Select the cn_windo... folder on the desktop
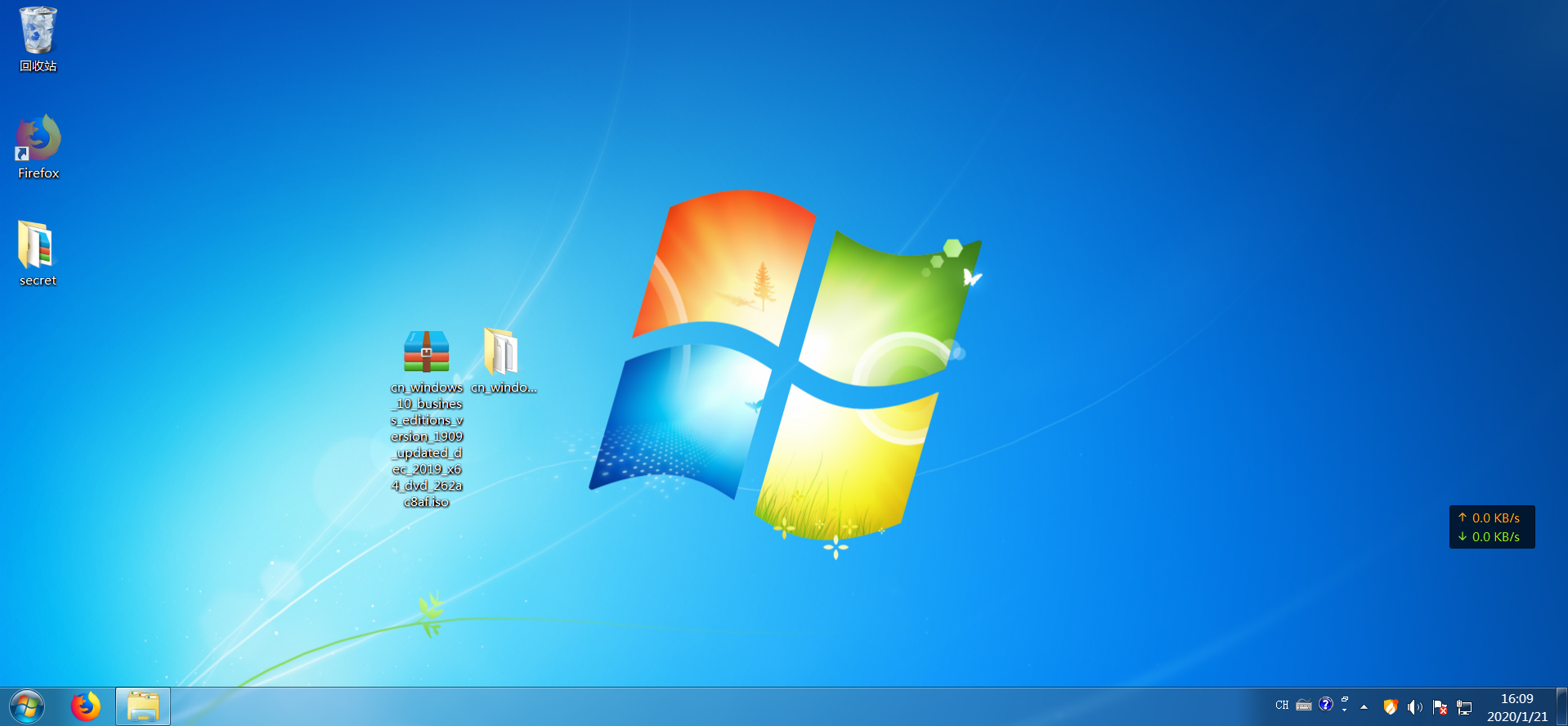 (503, 361)
